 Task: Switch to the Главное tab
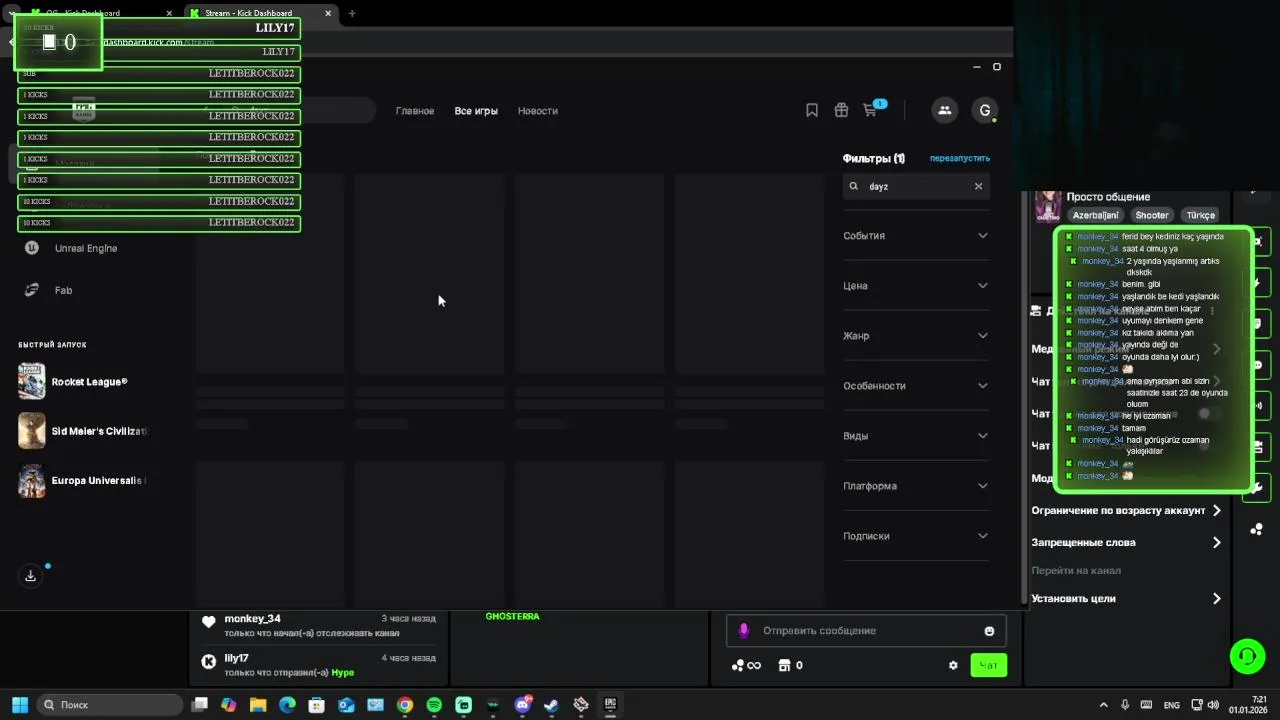415,111
